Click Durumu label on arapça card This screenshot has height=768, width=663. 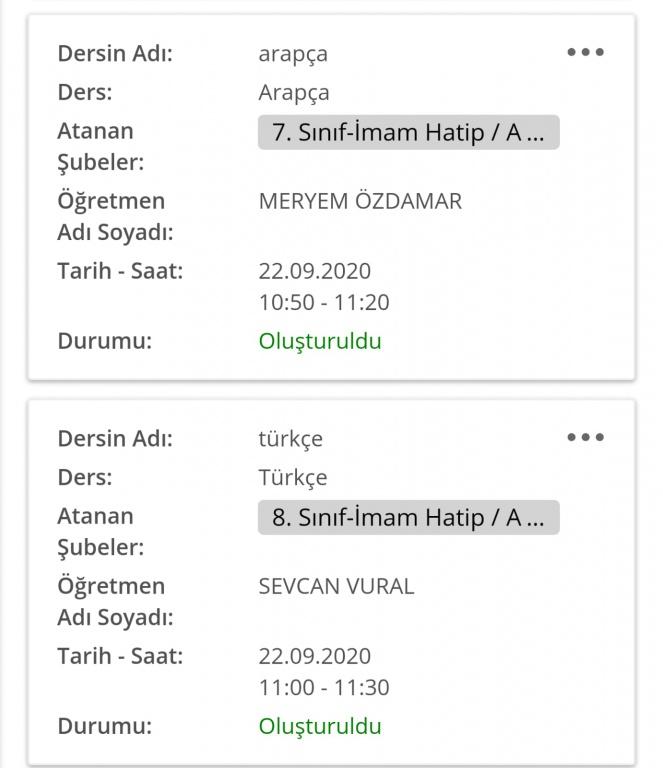104,341
